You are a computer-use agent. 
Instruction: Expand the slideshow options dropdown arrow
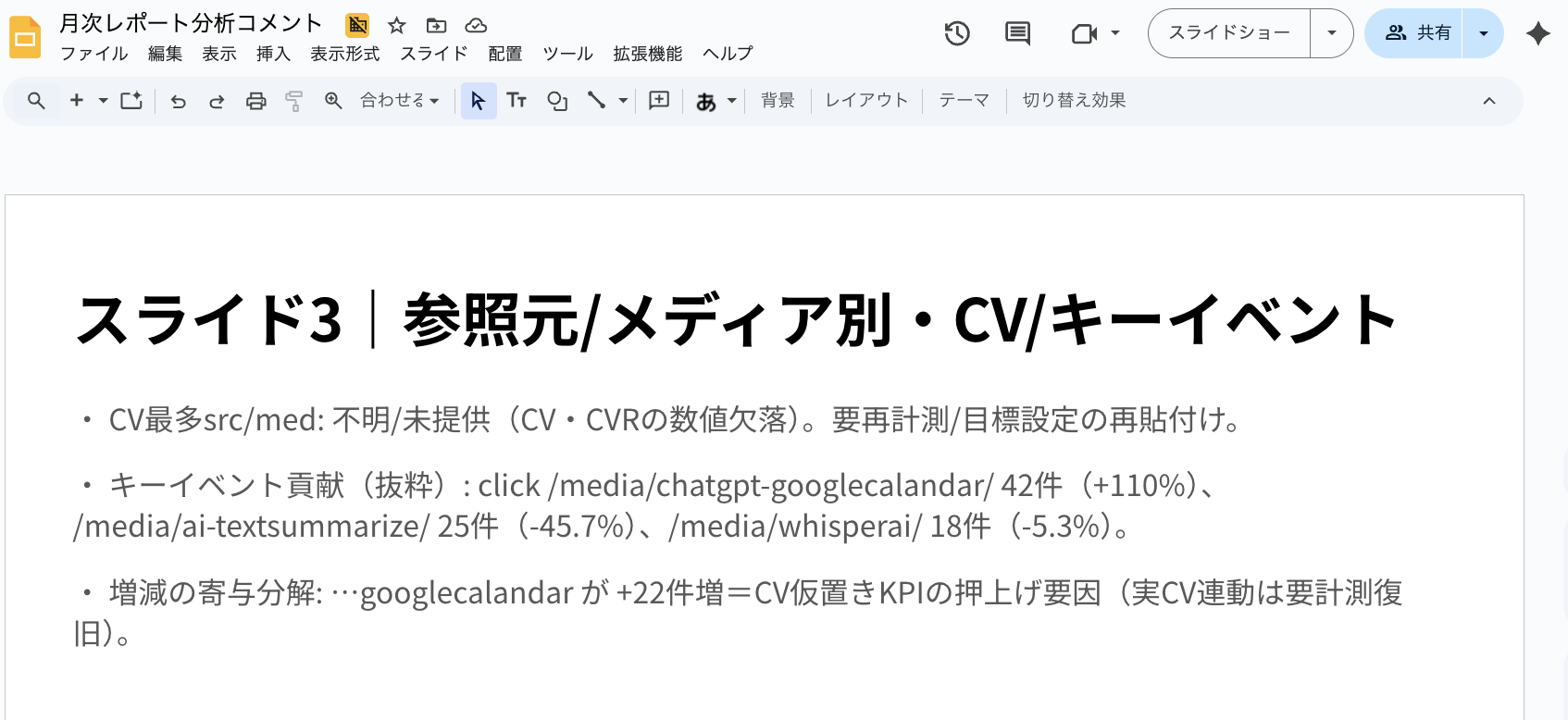pos(1331,33)
